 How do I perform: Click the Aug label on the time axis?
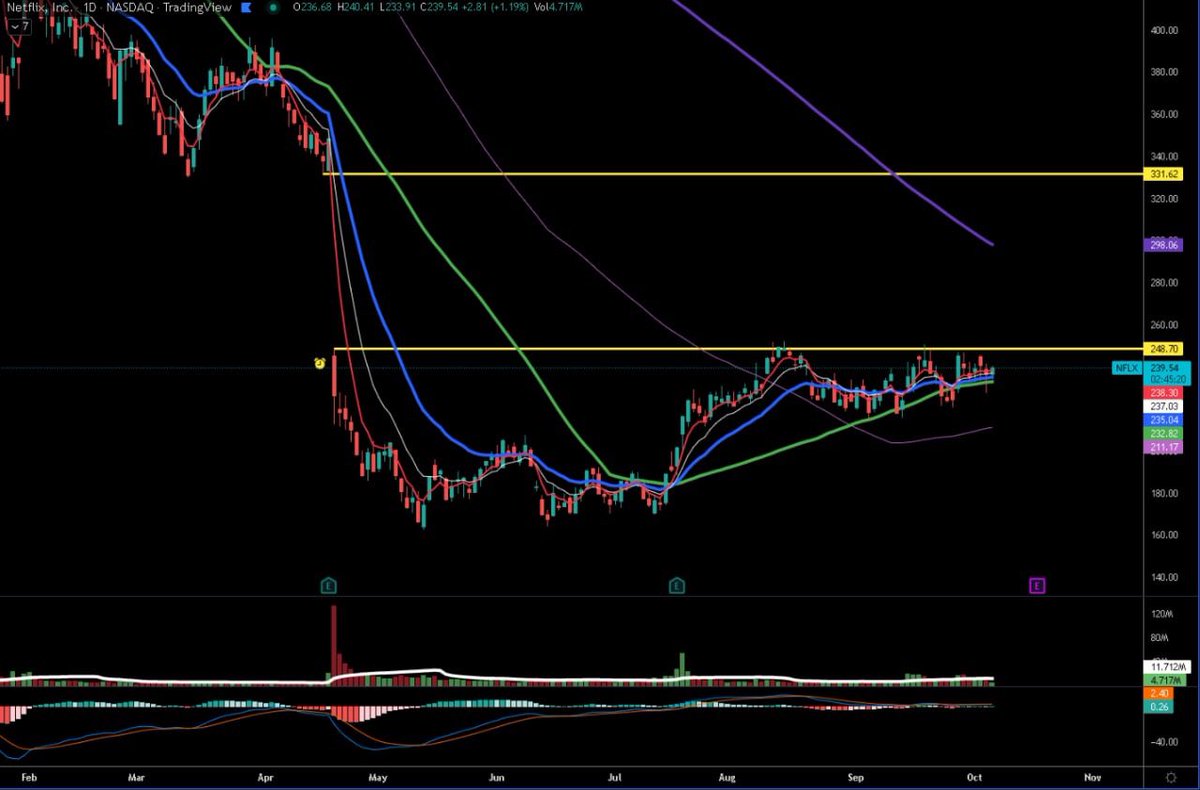pos(727,776)
